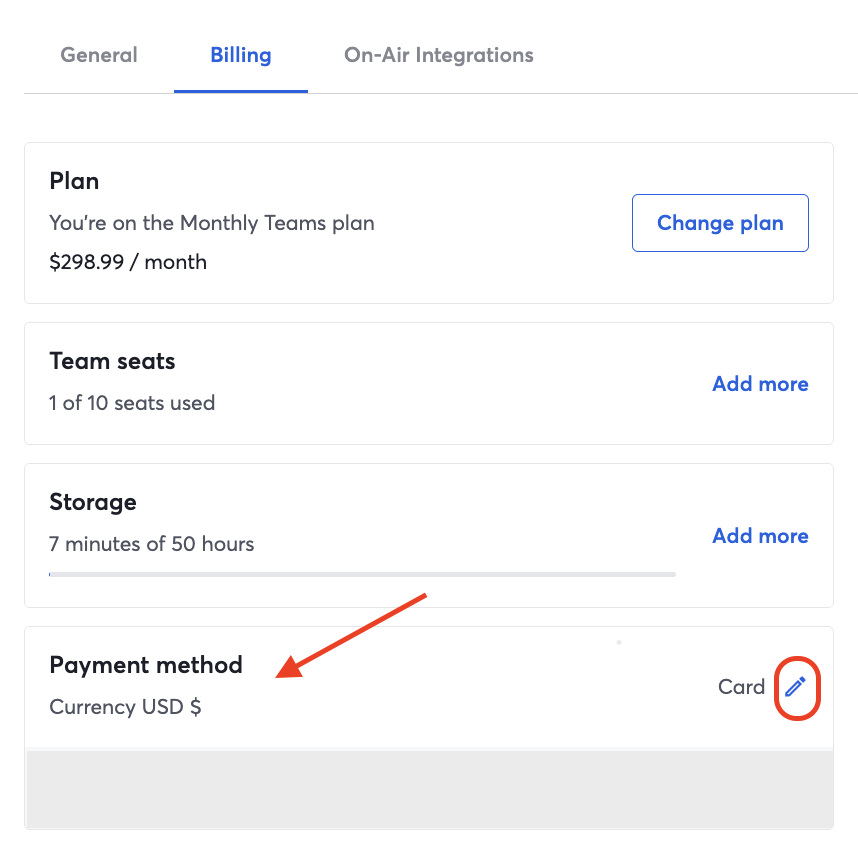
Task: Click the Team seats heading
Action: [112, 361]
